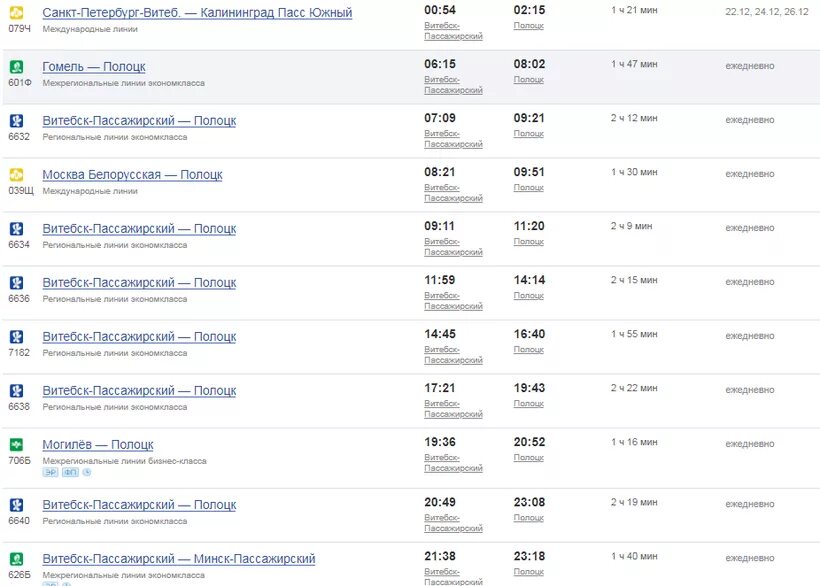Click the green icon for train 601Ф

[16, 66]
